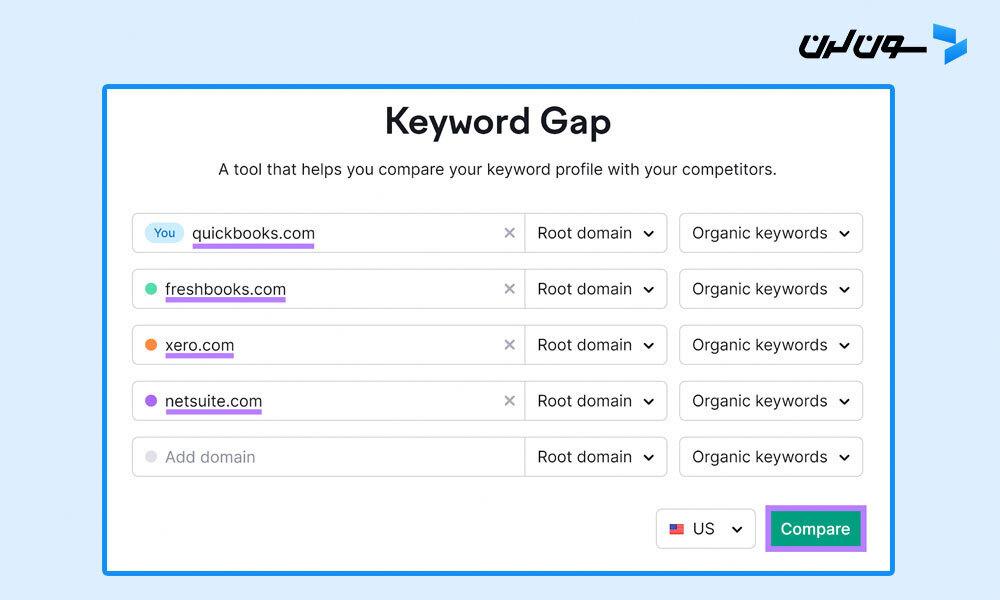The width and height of the screenshot is (1000, 600).
Task: Open Root domain dropdown for quickbooks.com
Action: coord(596,233)
